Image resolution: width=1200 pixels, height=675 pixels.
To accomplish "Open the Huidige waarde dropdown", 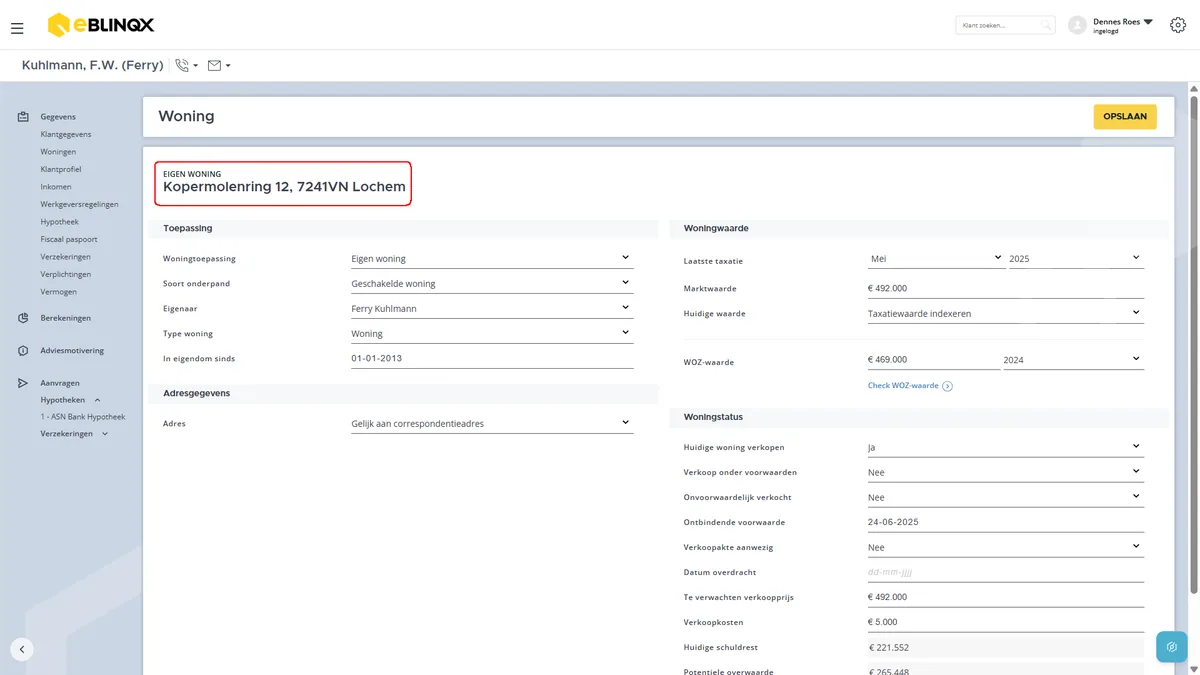I will (1005, 313).
